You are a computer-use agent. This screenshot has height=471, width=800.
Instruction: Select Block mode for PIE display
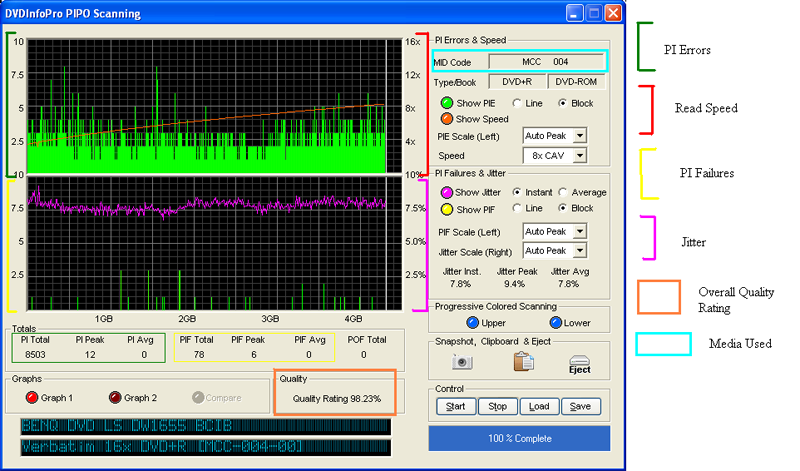[x=562, y=103]
